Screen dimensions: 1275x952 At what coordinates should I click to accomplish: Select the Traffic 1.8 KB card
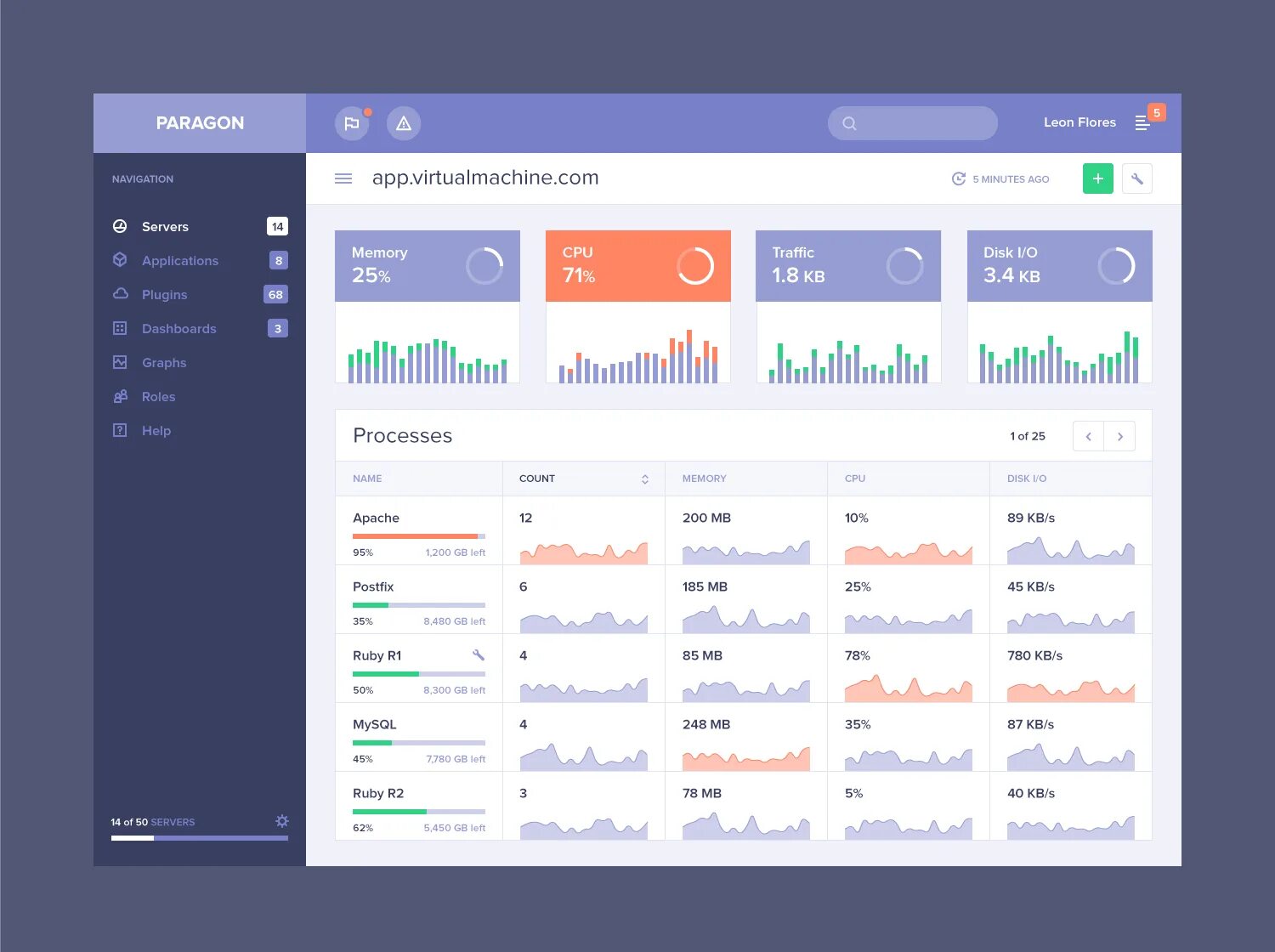pos(848,266)
